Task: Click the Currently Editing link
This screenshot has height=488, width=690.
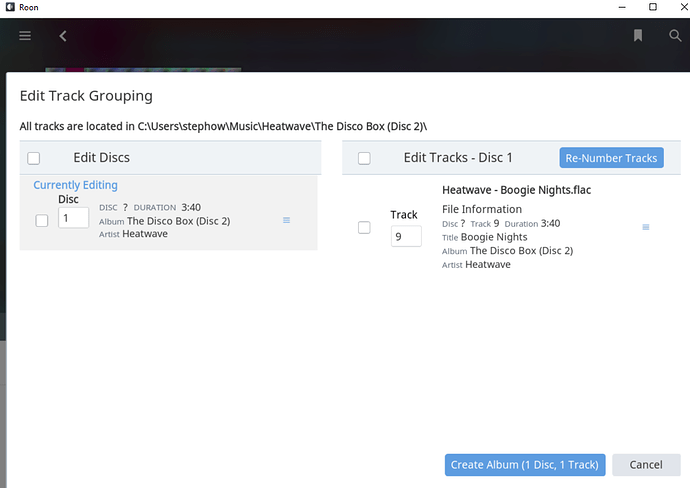Action: pos(75,185)
